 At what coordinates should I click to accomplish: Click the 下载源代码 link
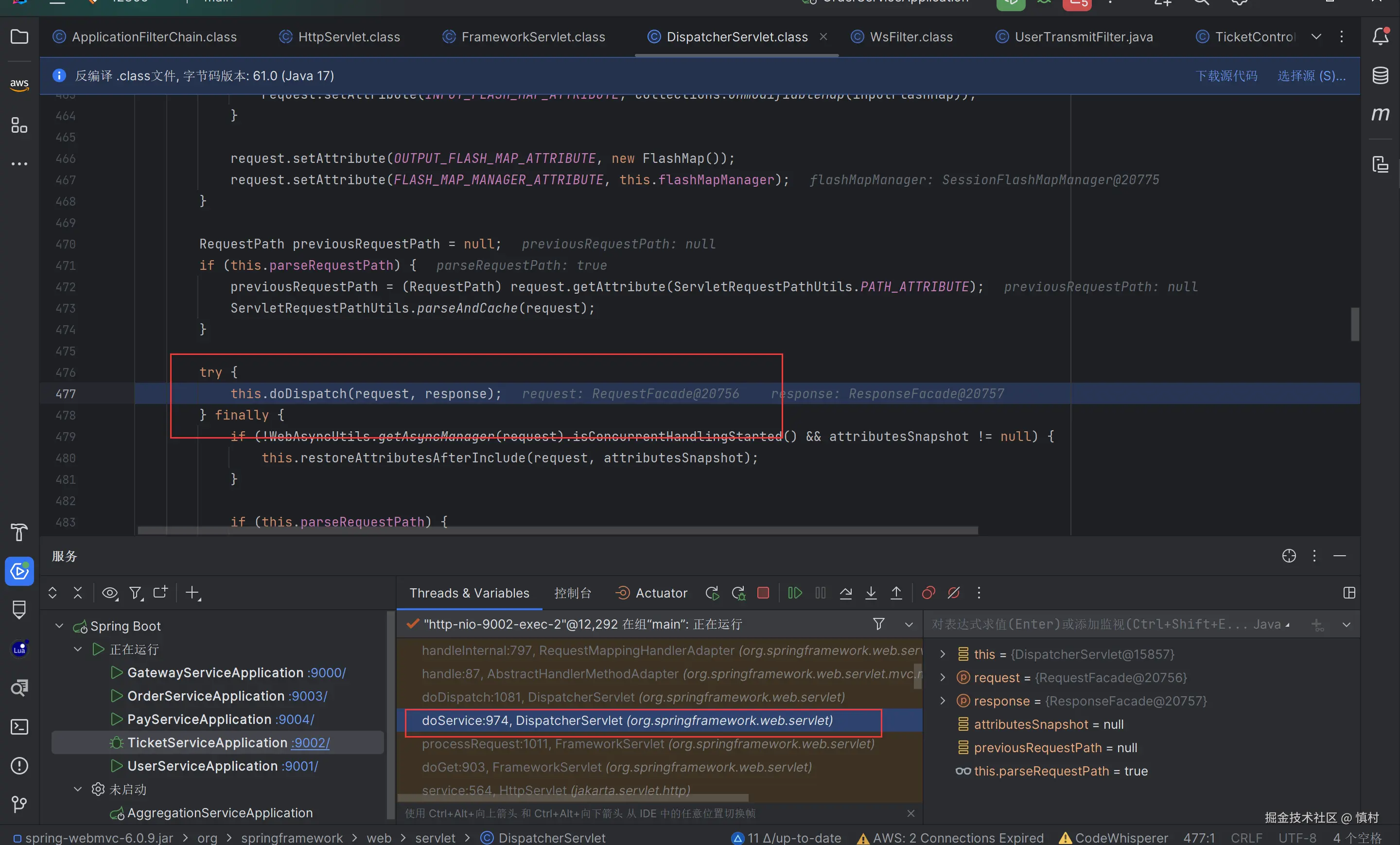[x=1226, y=75]
